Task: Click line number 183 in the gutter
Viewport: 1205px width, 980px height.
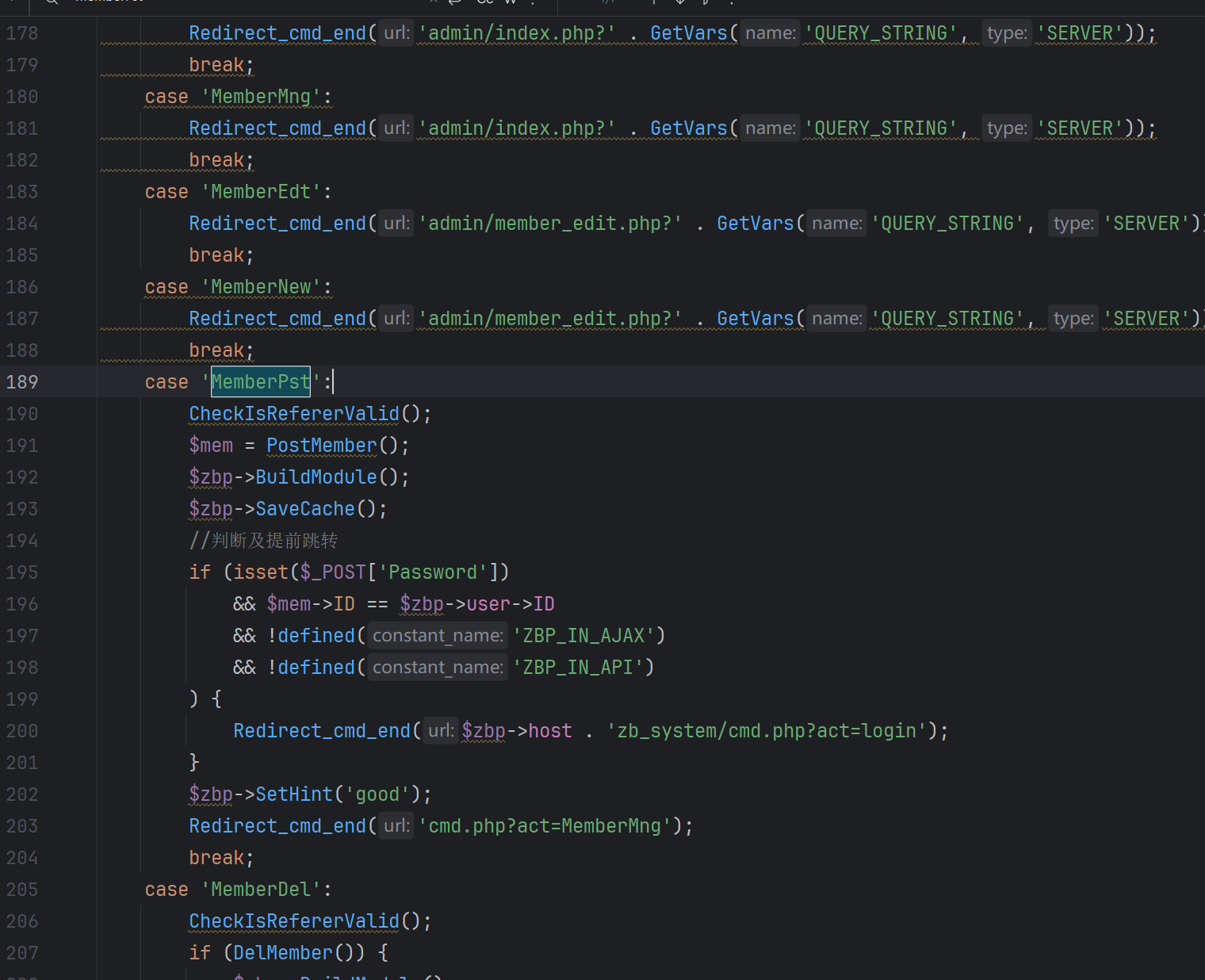Action: point(22,192)
